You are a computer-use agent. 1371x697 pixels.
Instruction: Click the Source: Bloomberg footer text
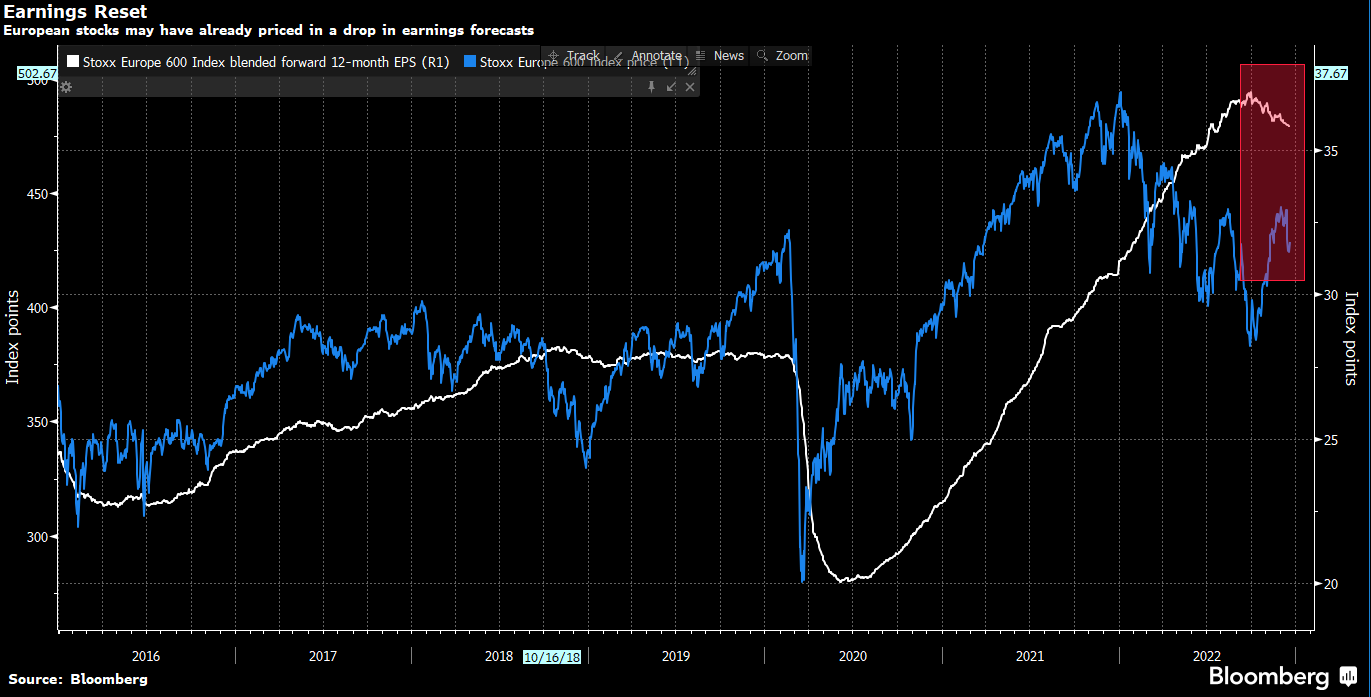pyautogui.click(x=76, y=679)
